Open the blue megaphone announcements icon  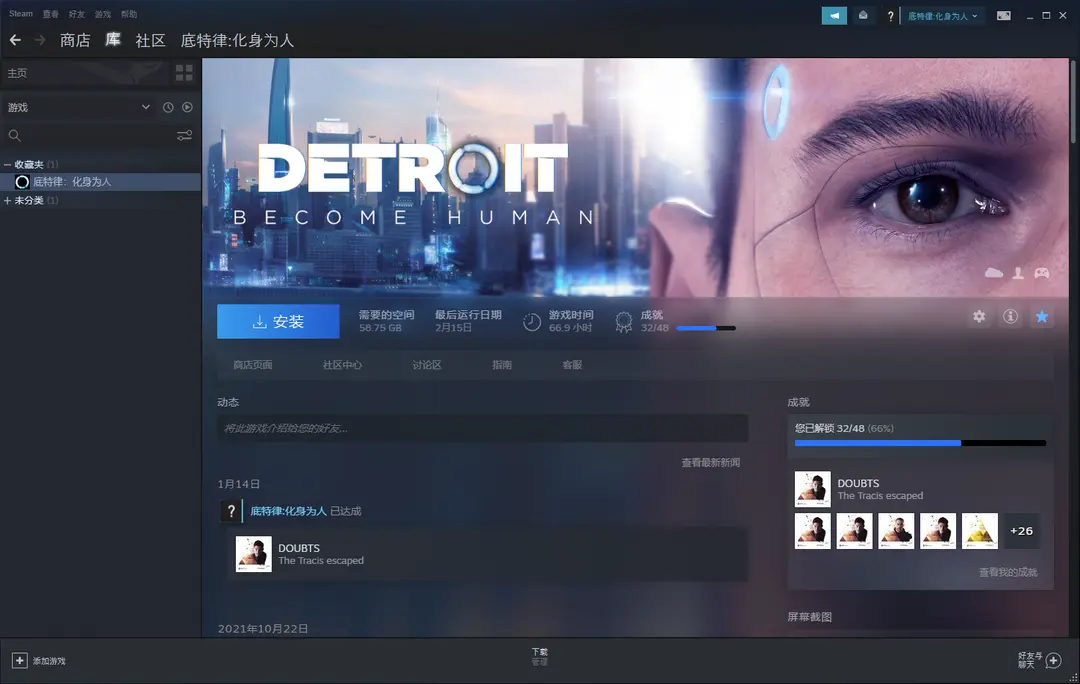834,16
